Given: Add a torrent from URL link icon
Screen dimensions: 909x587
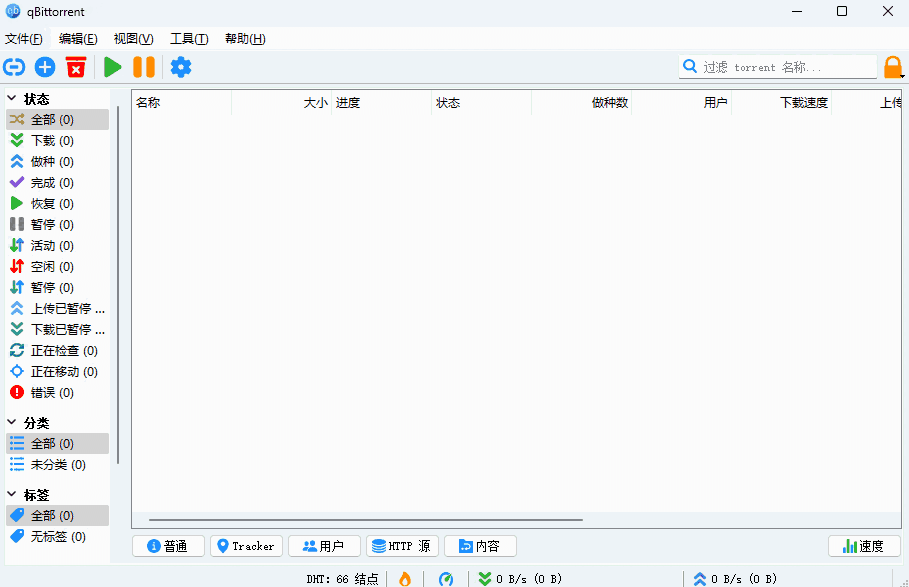Looking at the screenshot, I should [13, 66].
